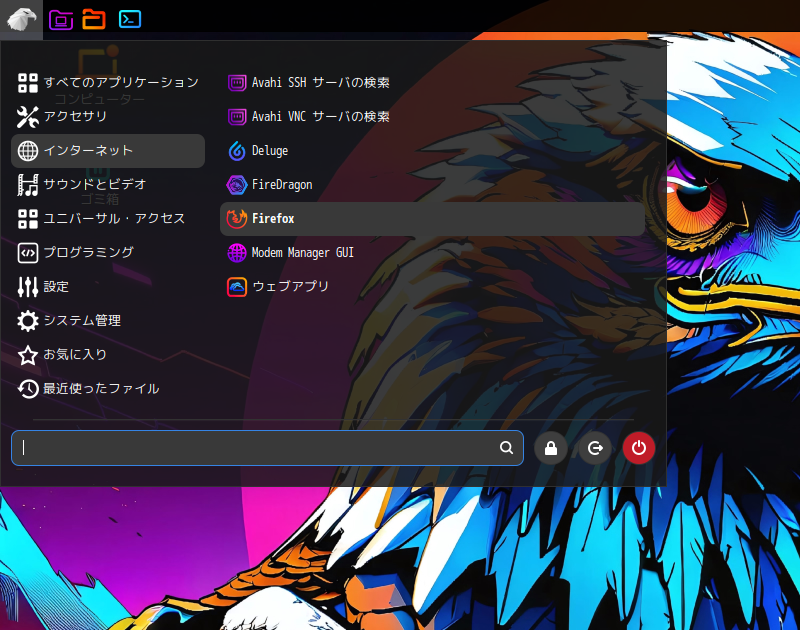
Task: Click the Firefox flame icon
Action: (x=237, y=219)
